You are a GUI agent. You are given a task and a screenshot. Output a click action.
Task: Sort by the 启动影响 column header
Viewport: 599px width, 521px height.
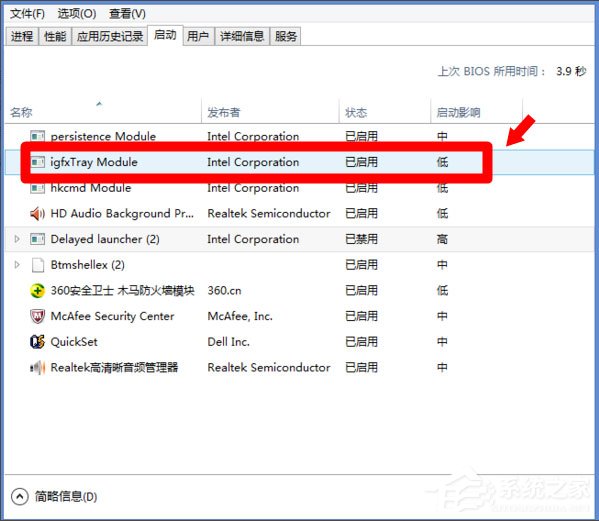[x=476, y=112]
